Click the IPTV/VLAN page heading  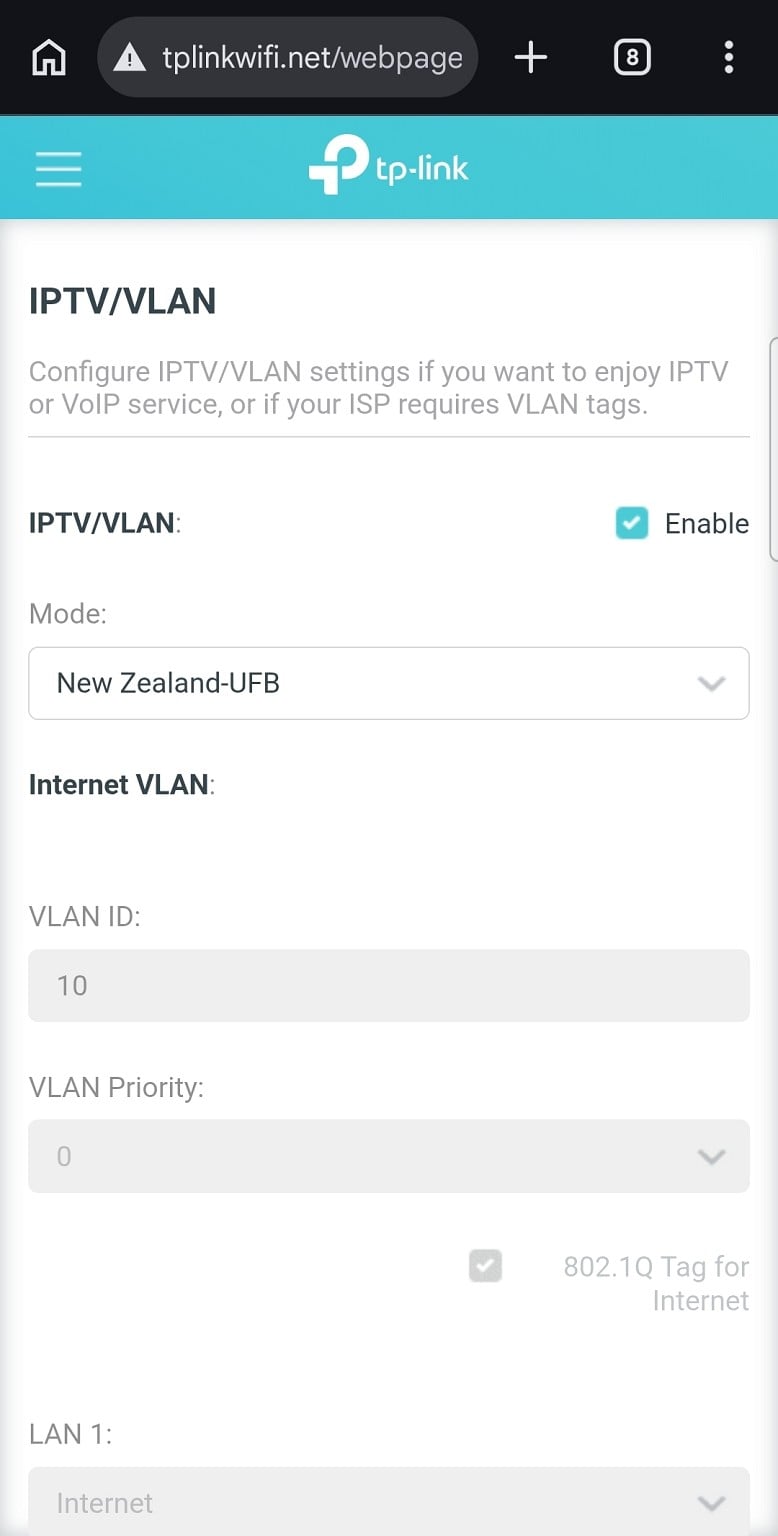click(x=122, y=301)
